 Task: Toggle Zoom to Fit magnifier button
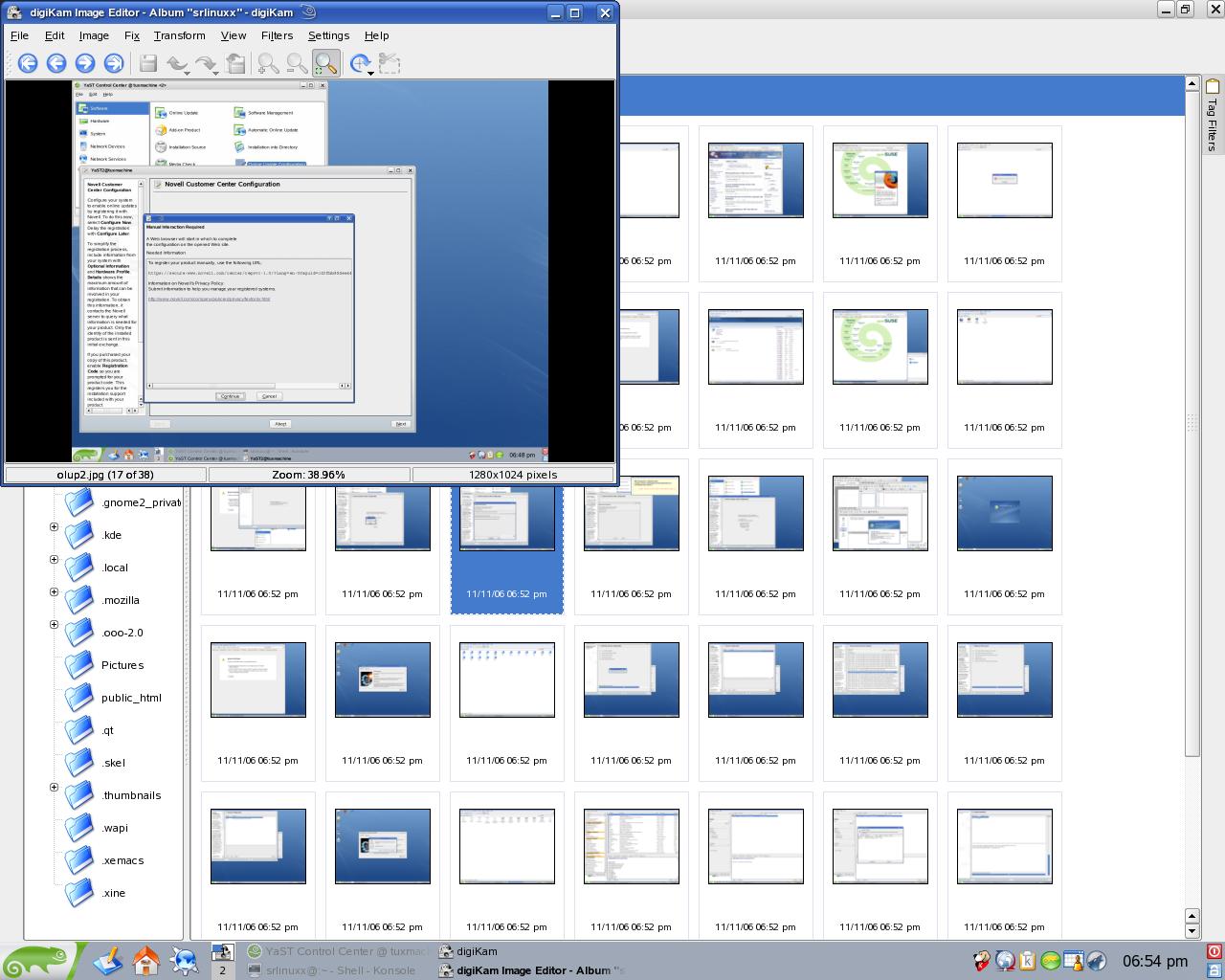[x=326, y=63]
